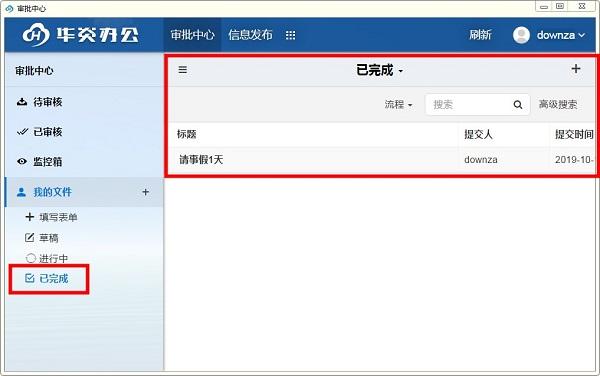The width and height of the screenshot is (600, 376).
Task: Open 高级搜索 advanced search
Action: tap(558, 104)
